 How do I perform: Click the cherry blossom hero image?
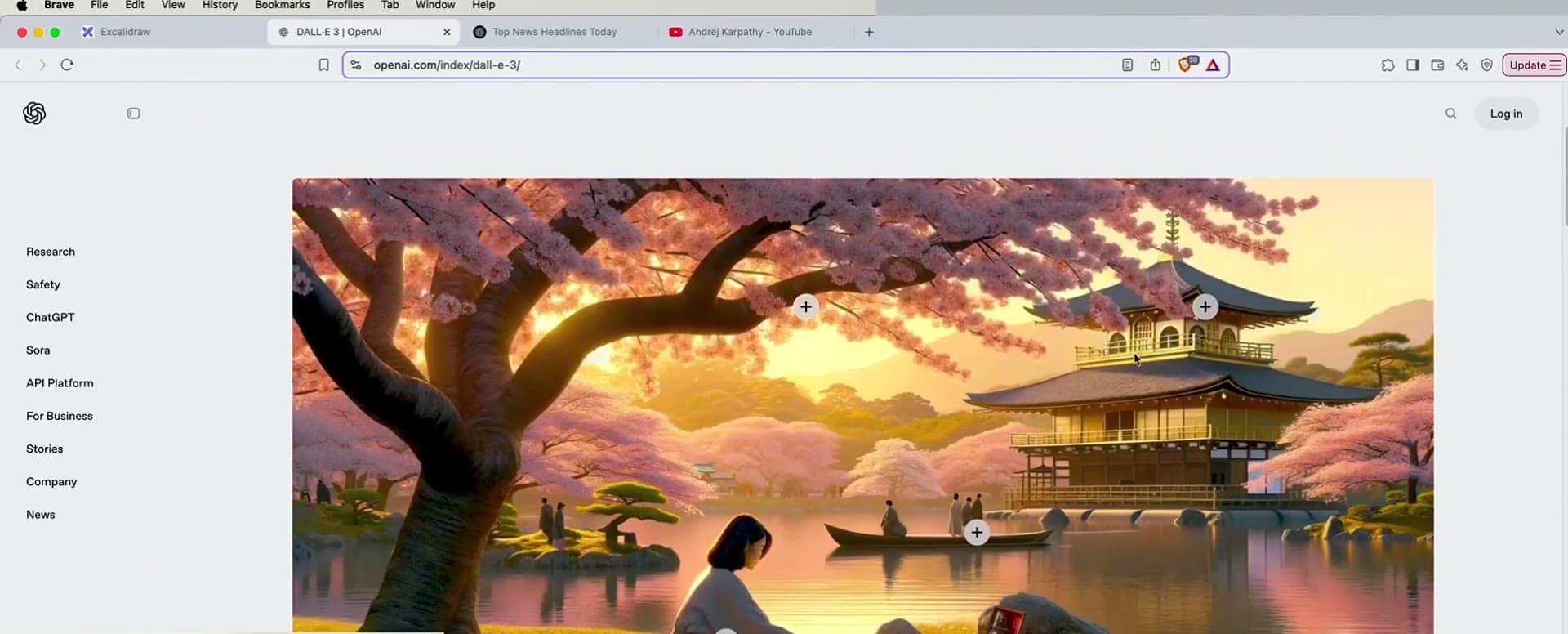pos(862,405)
